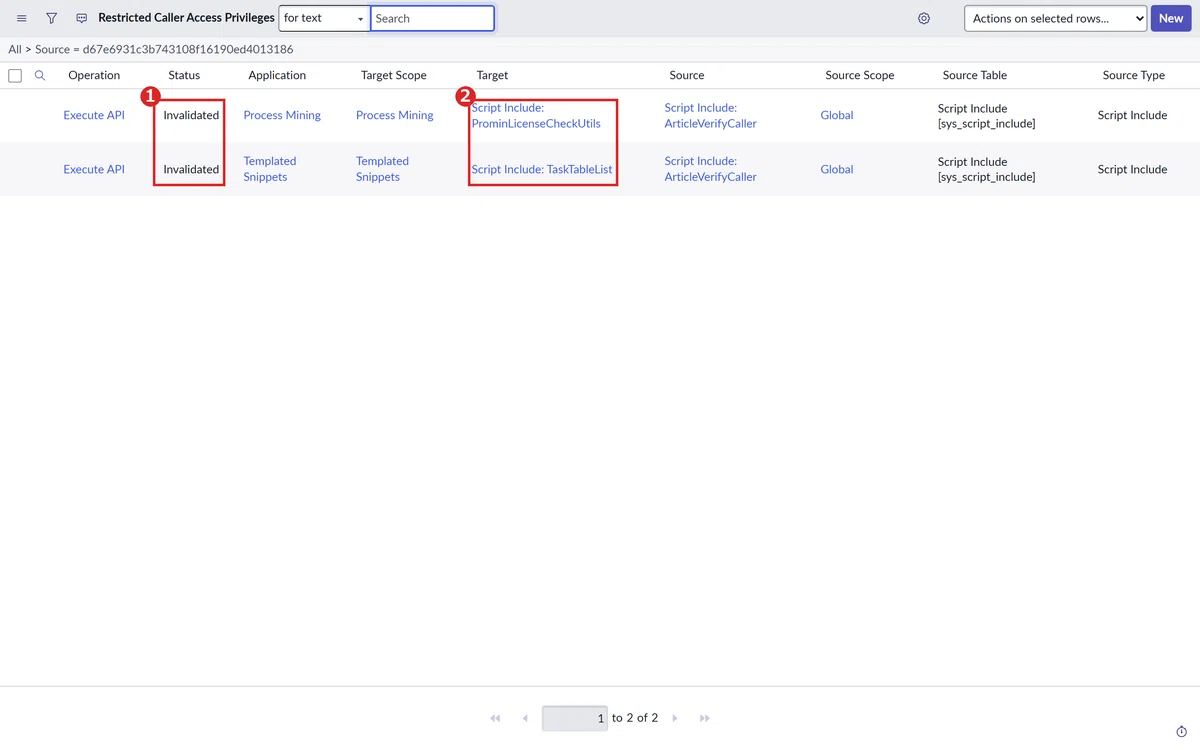
Task: Sort by the Source column header
Action: click(x=687, y=75)
